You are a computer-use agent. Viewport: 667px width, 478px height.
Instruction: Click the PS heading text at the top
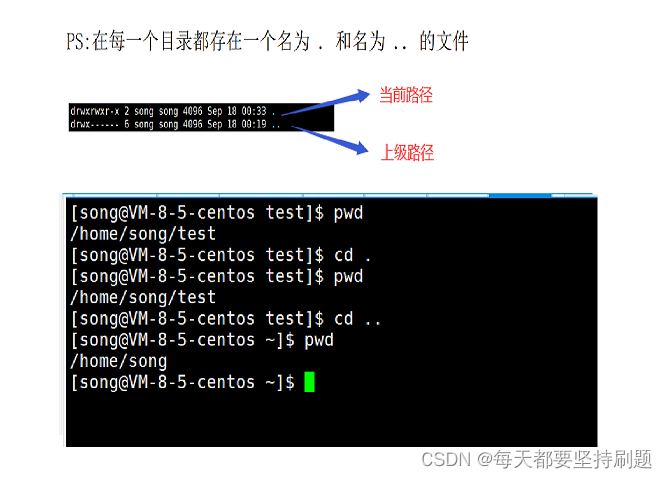point(267,41)
